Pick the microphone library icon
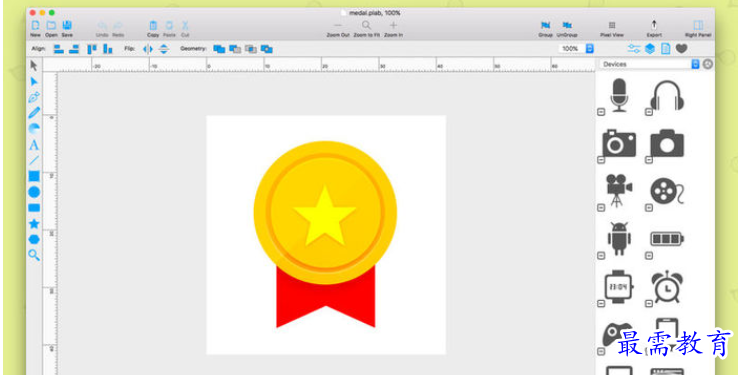 coord(619,95)
